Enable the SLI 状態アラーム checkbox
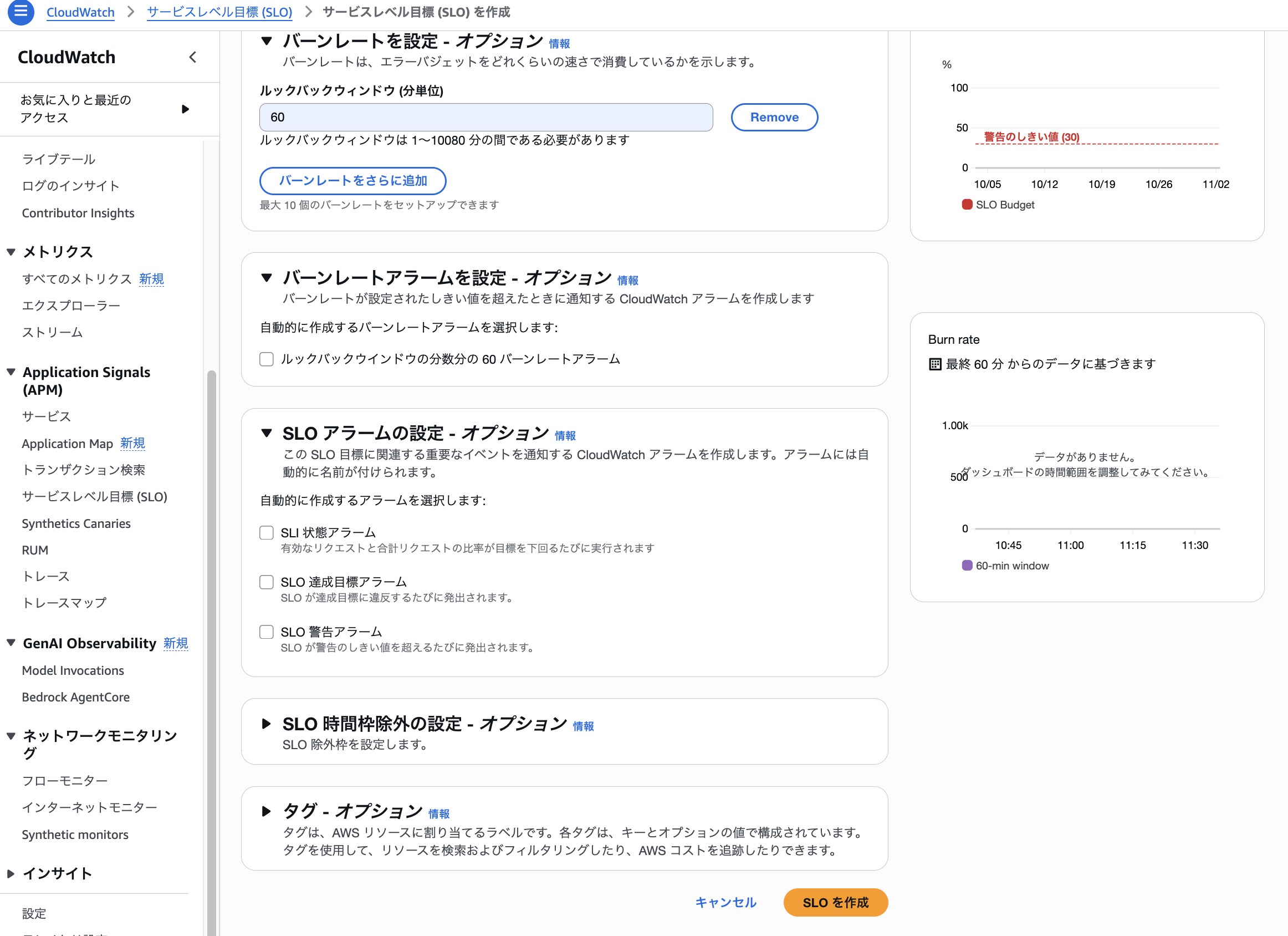Image resolution: width=1288 pixels, height=936 pixels. 266,532
